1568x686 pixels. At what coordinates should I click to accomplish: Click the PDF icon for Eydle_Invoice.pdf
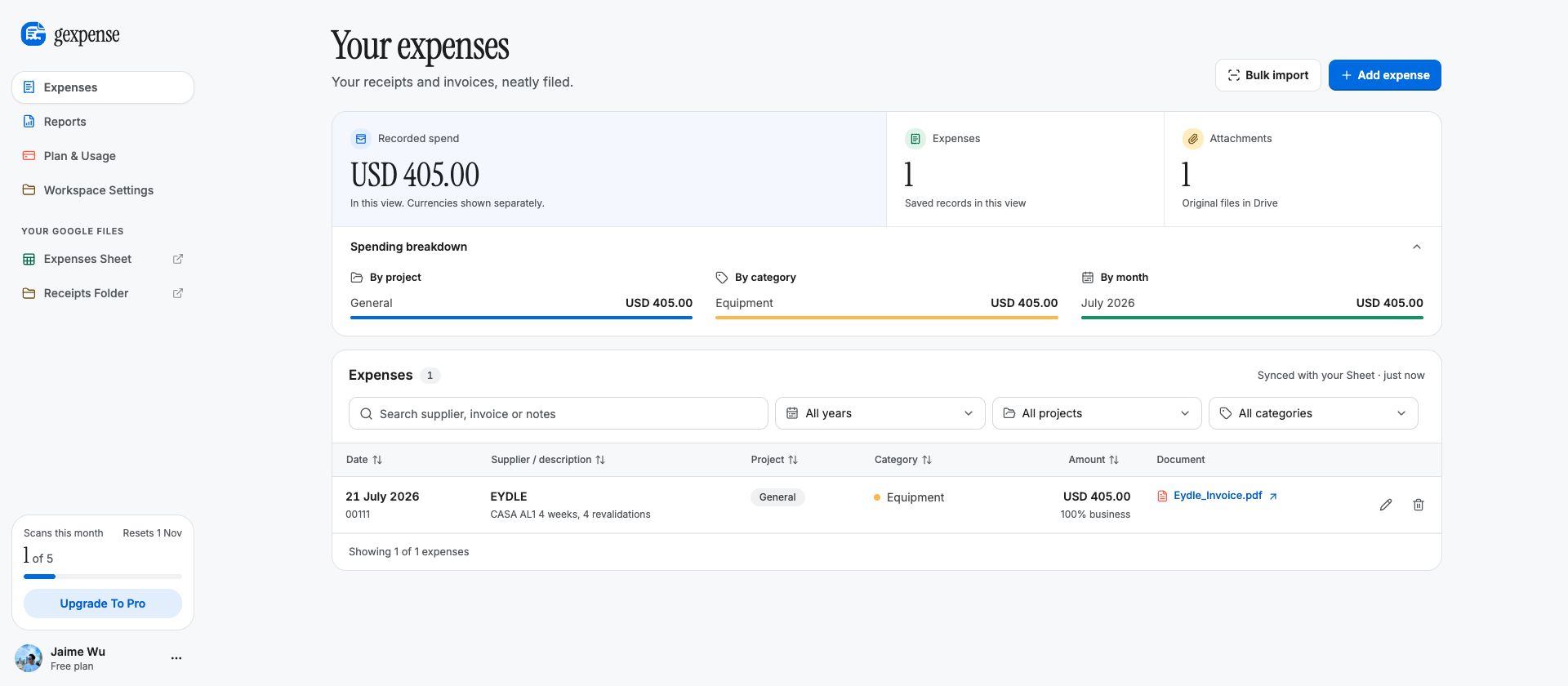pos(1162,496)
